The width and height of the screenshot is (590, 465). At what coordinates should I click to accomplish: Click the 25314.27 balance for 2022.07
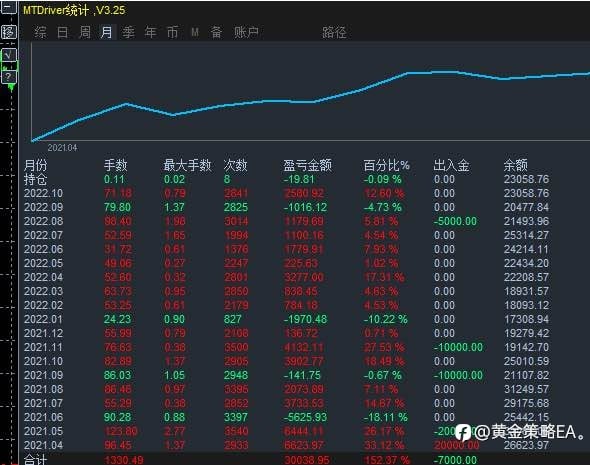(526, 236)
